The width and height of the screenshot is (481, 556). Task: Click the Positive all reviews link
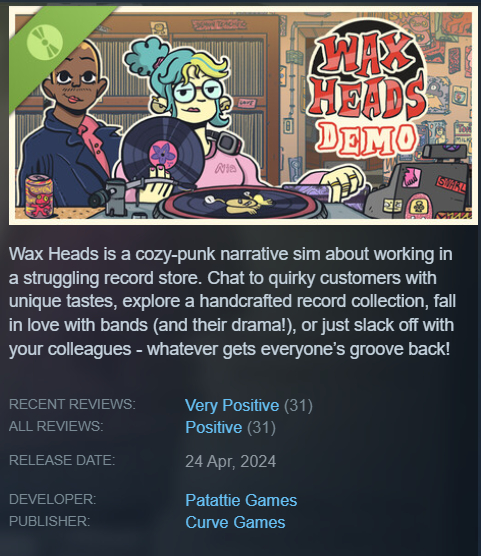tap(214, 427)
